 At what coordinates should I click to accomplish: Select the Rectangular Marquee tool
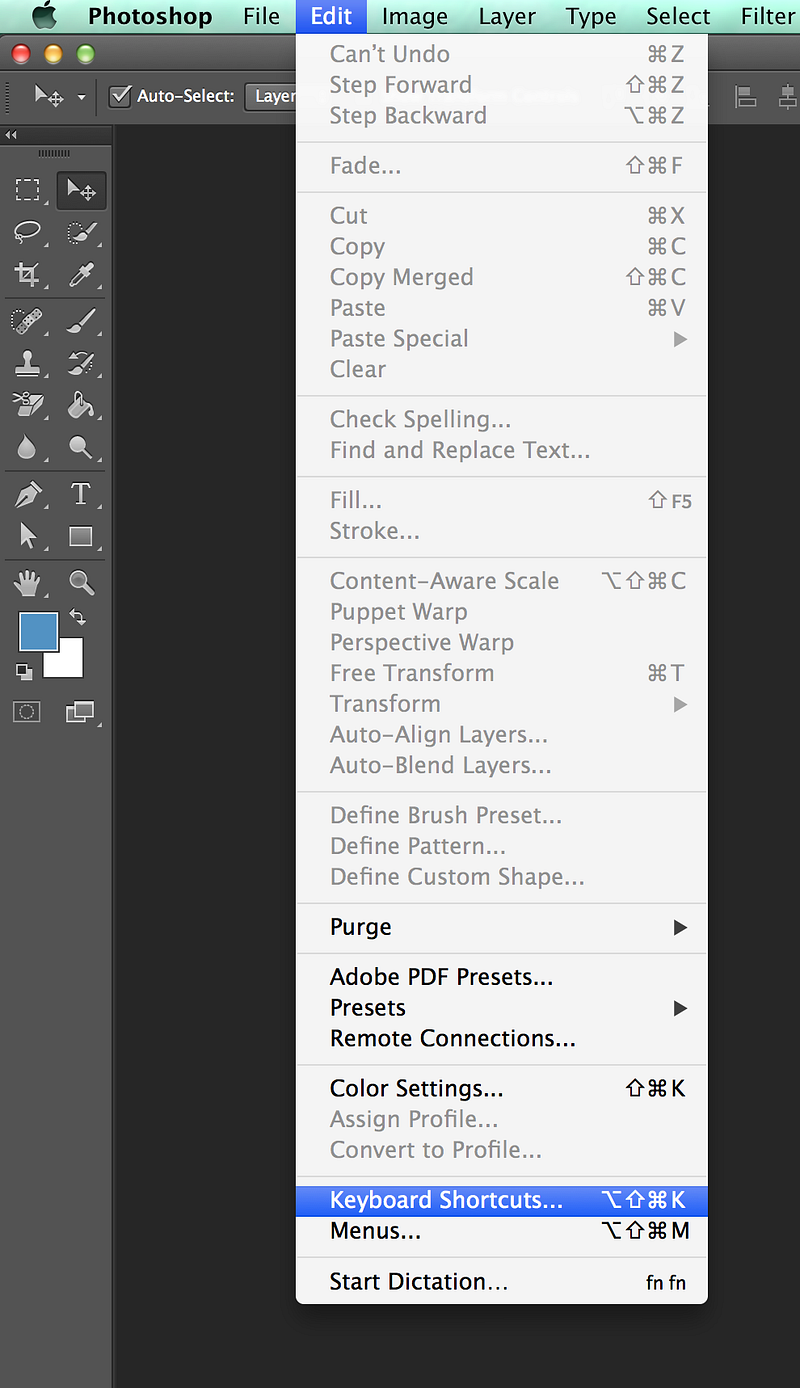(27, 190)
